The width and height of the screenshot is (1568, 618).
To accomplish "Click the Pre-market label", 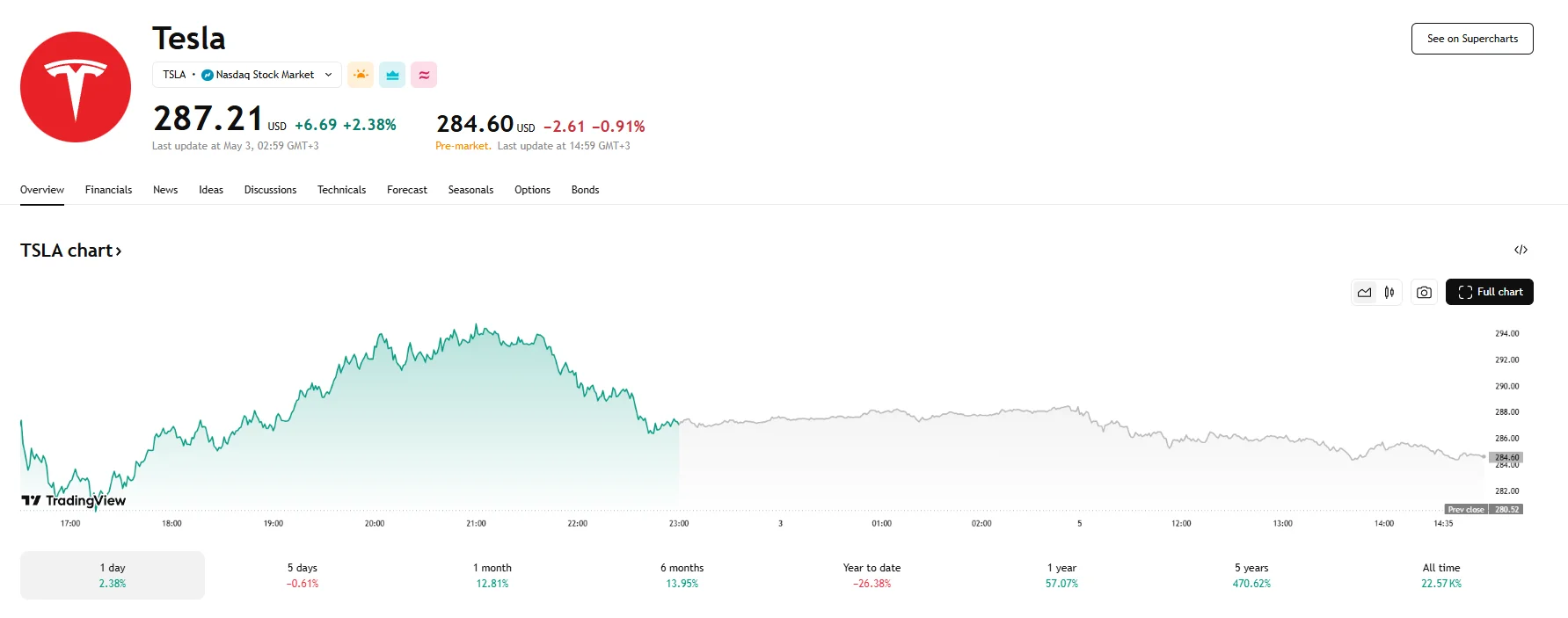I will (463, 146).
